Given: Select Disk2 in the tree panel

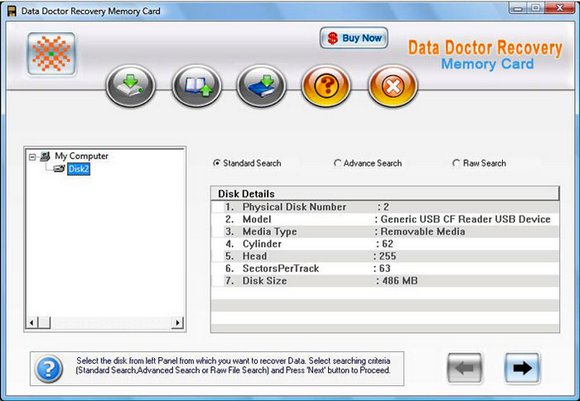Looking at the screenshot, I should click(x=78, y=169).
